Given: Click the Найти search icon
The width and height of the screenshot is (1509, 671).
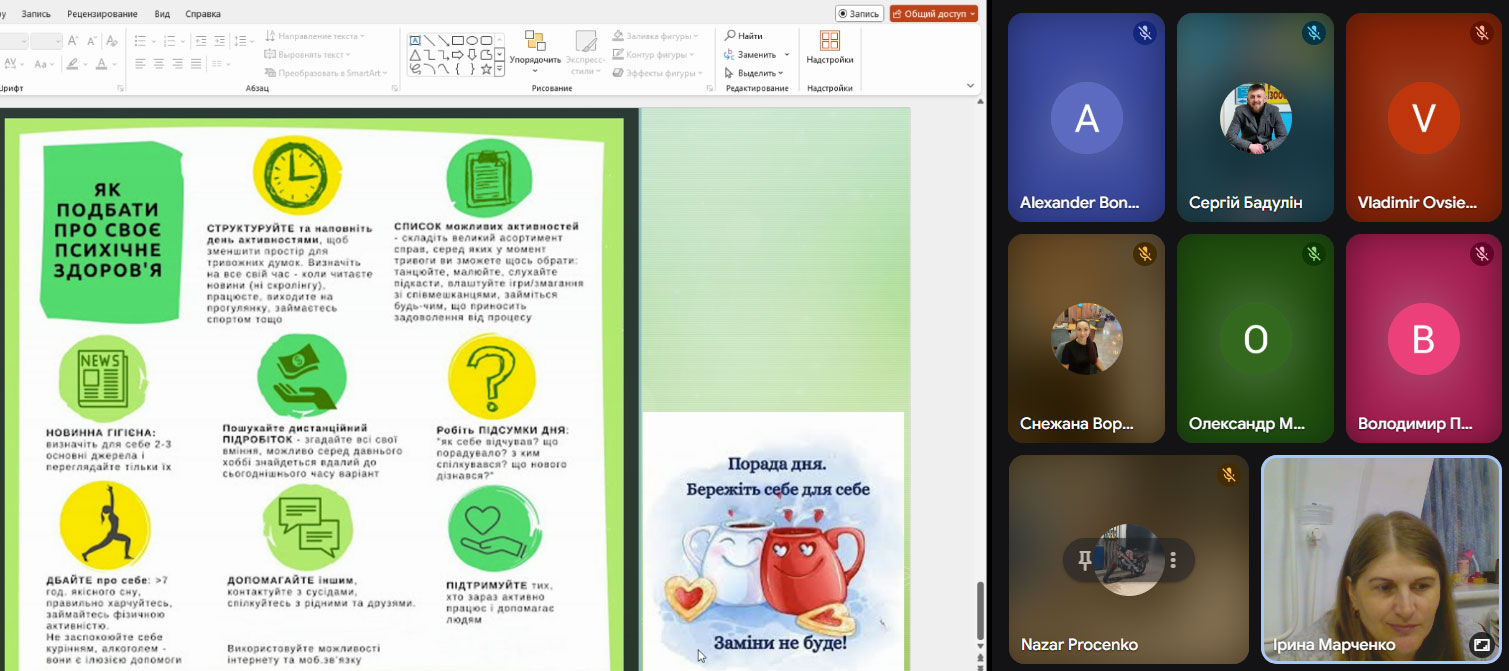Looking at the screenshot, I should coord(731,36).
